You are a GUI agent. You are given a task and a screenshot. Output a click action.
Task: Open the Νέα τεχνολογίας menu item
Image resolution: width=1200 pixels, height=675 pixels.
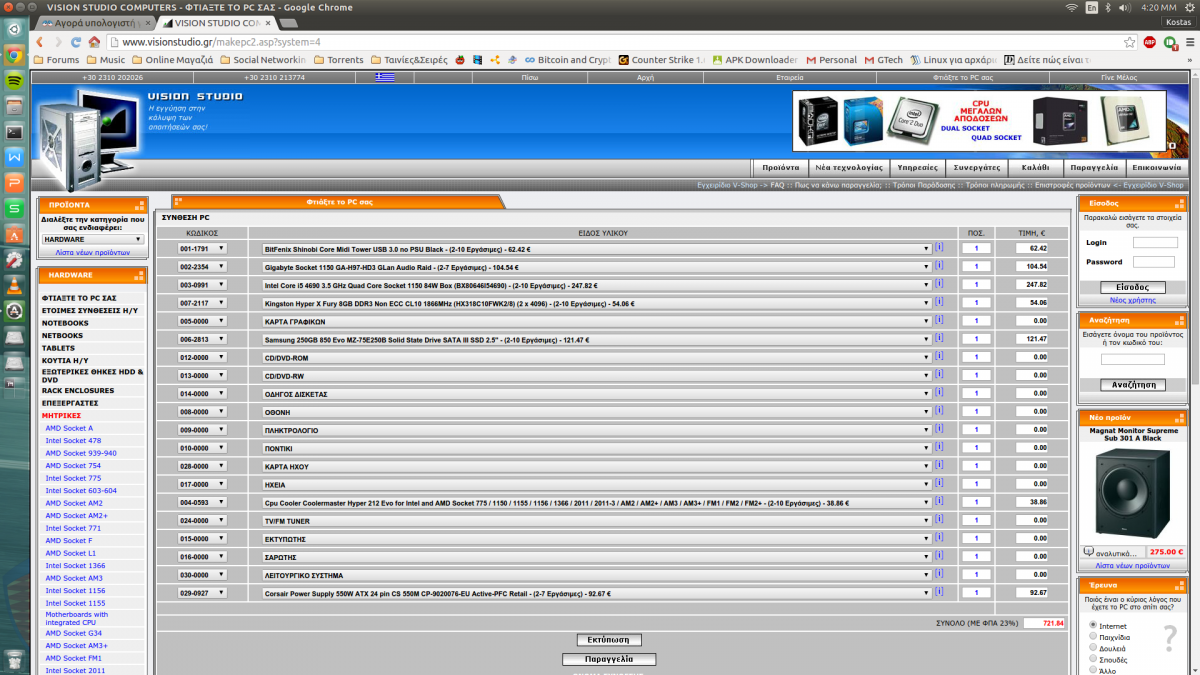(848, 168)
